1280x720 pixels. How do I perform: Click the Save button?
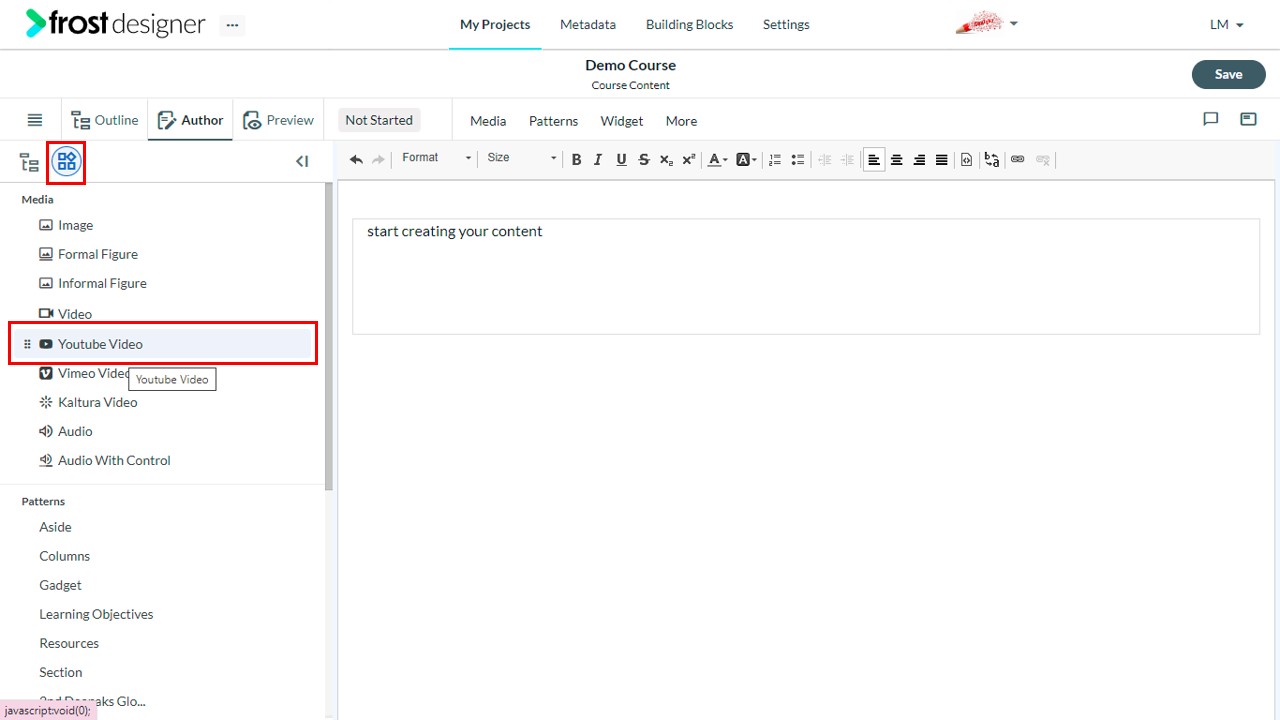pyautogui.click(x=1228, y=74)
